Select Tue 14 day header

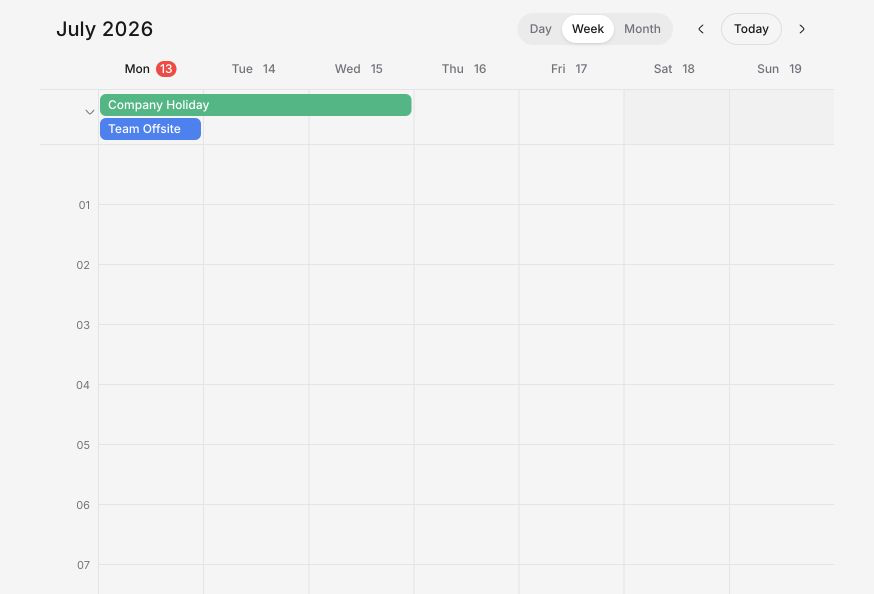coord(254,69)
